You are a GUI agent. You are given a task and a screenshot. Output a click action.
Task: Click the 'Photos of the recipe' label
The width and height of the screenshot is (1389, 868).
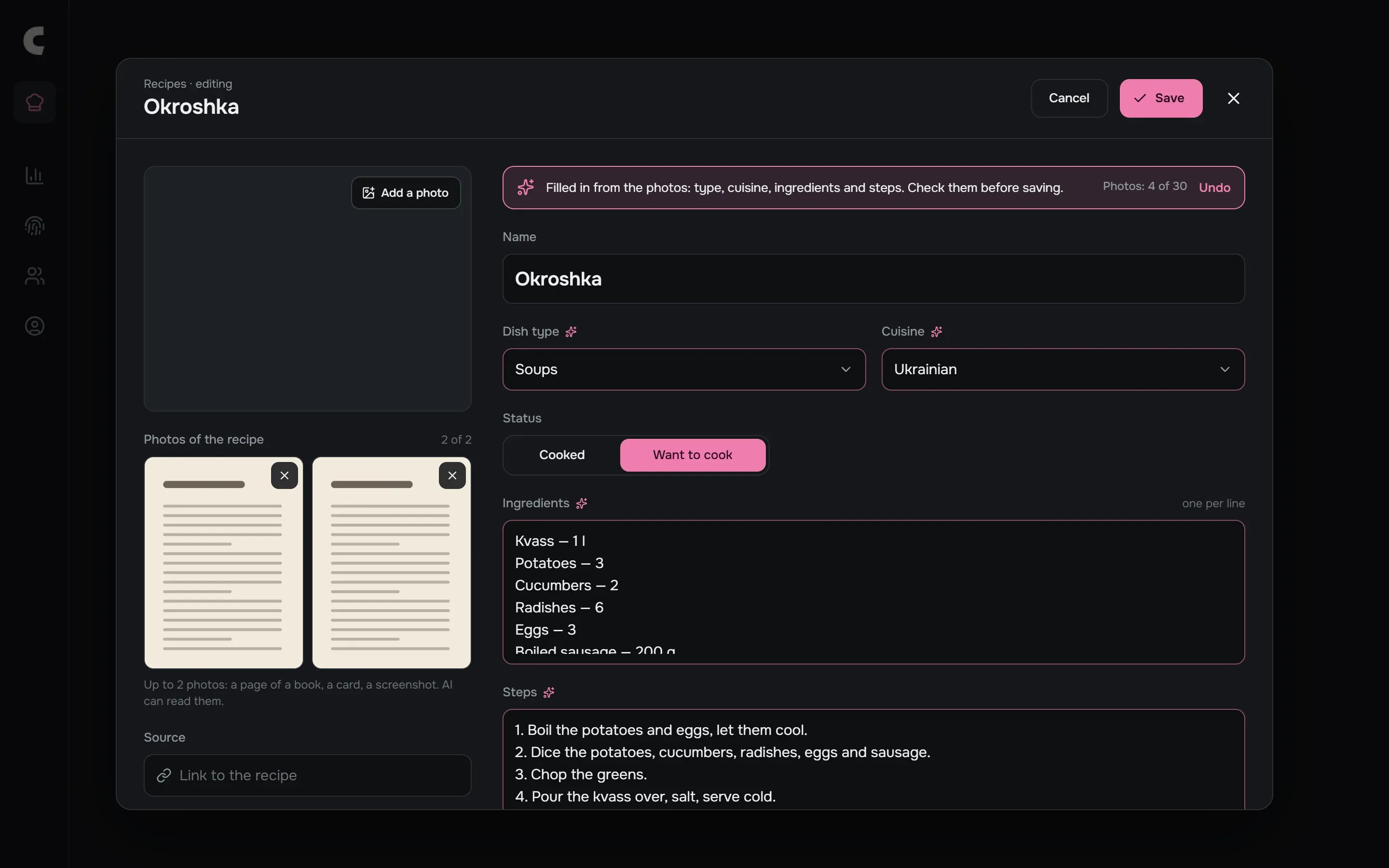[204, 440]
